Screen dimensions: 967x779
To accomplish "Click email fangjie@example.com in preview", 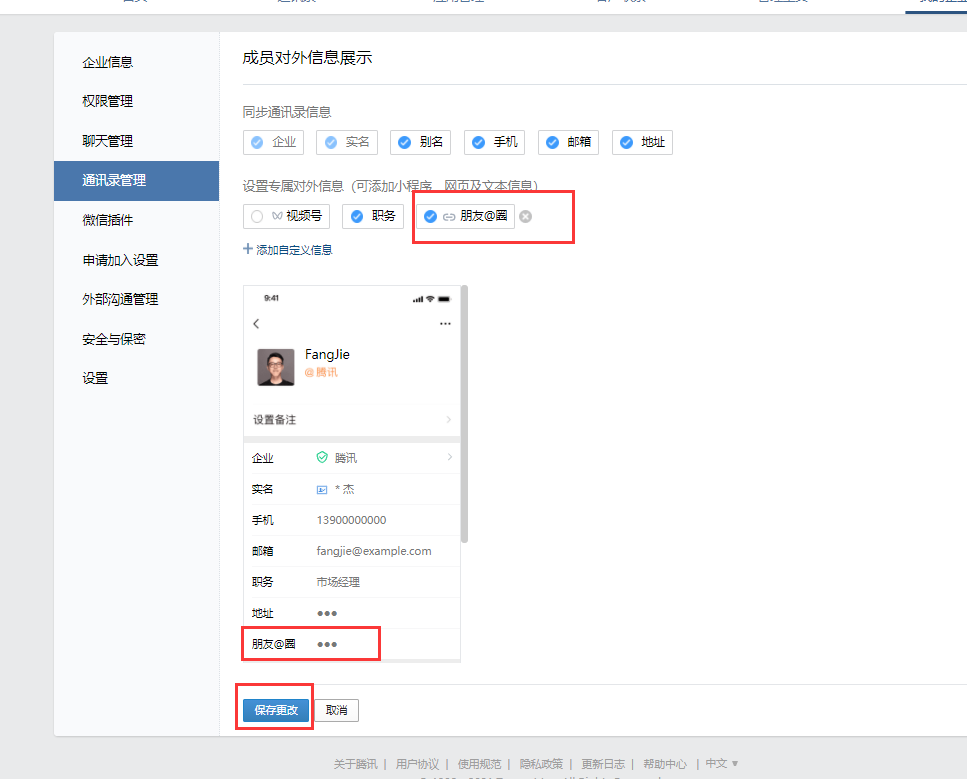I will (x=374, y=551).
